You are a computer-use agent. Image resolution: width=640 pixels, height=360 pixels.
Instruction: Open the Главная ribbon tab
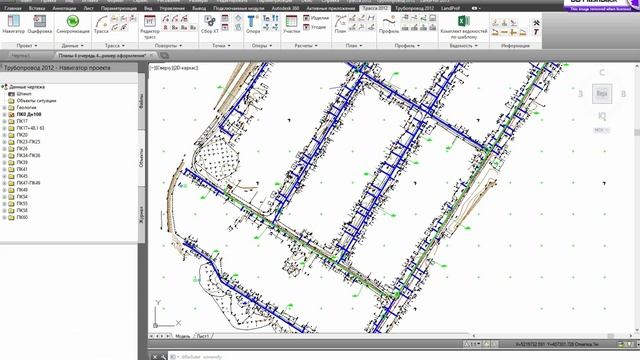[x=13, y=8]
